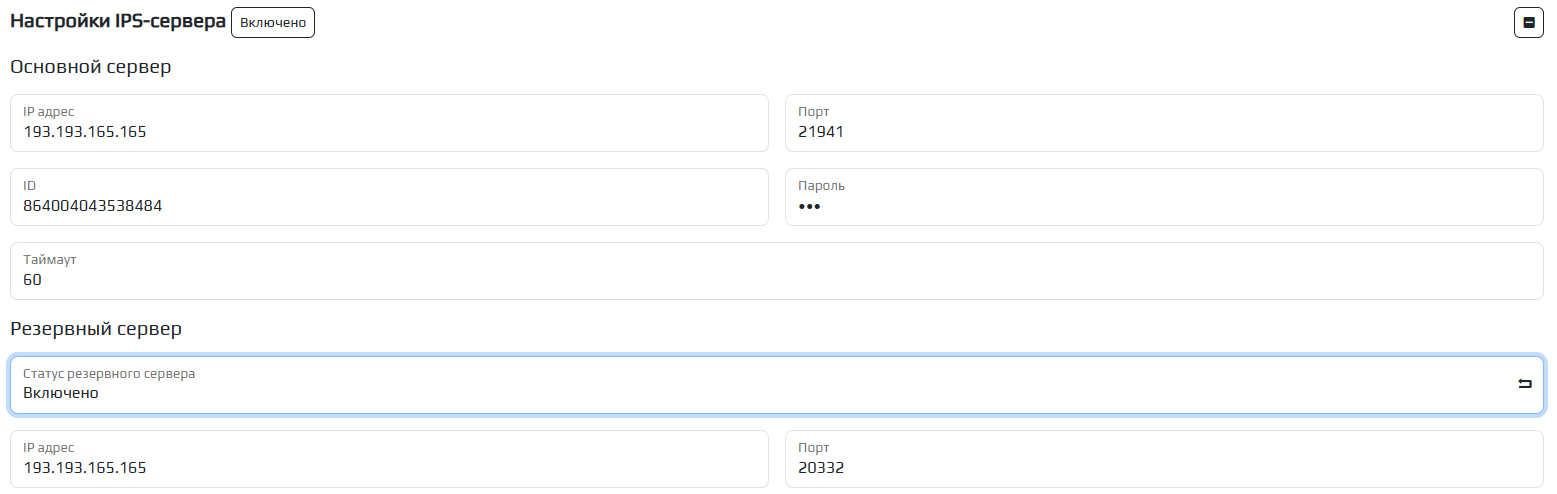Click the Включено value in reserve status
This screenshot has height=494, width=1557.
click(61, 393)
